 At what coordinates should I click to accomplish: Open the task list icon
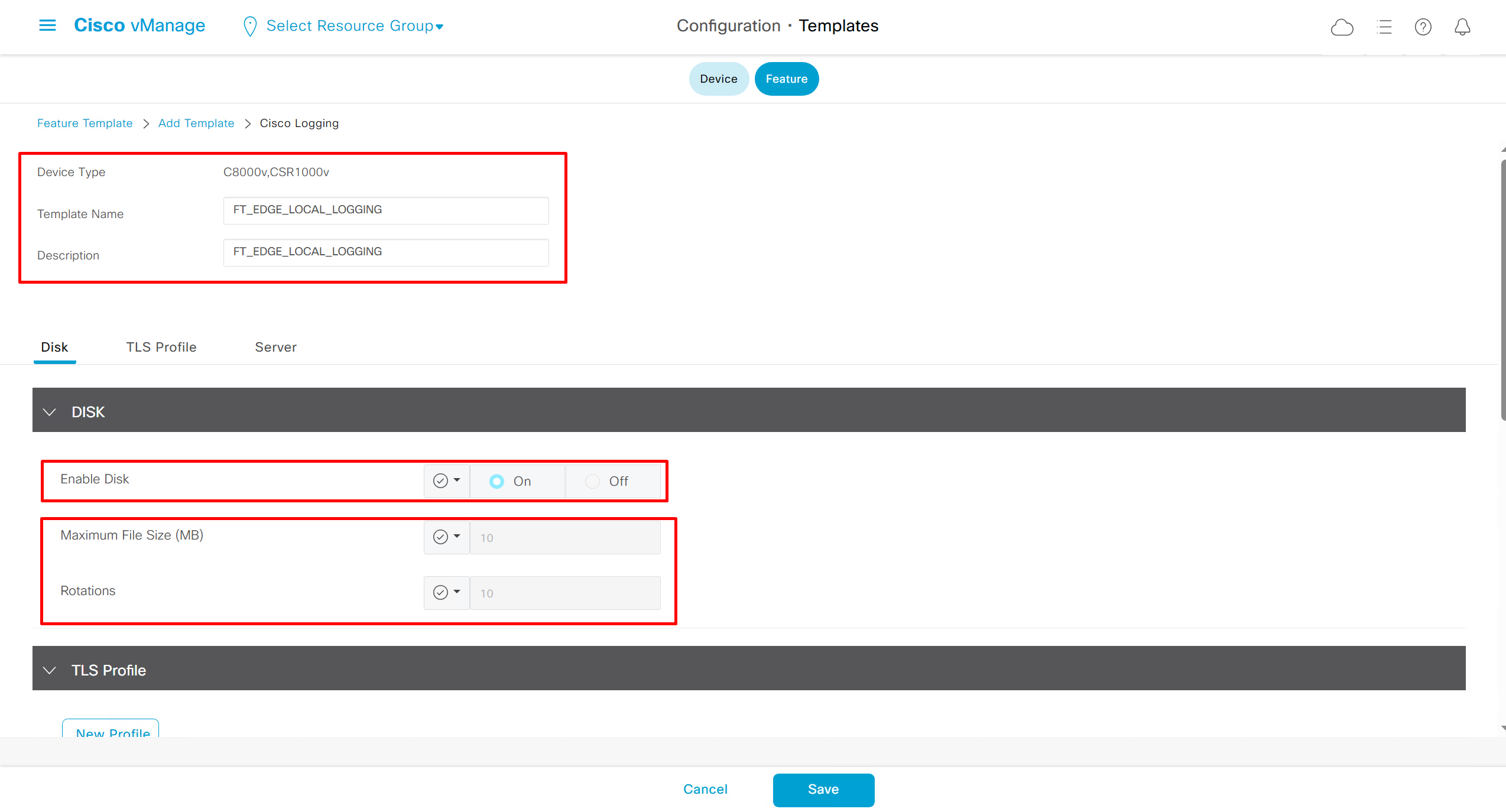click(x=1384, y=27)
